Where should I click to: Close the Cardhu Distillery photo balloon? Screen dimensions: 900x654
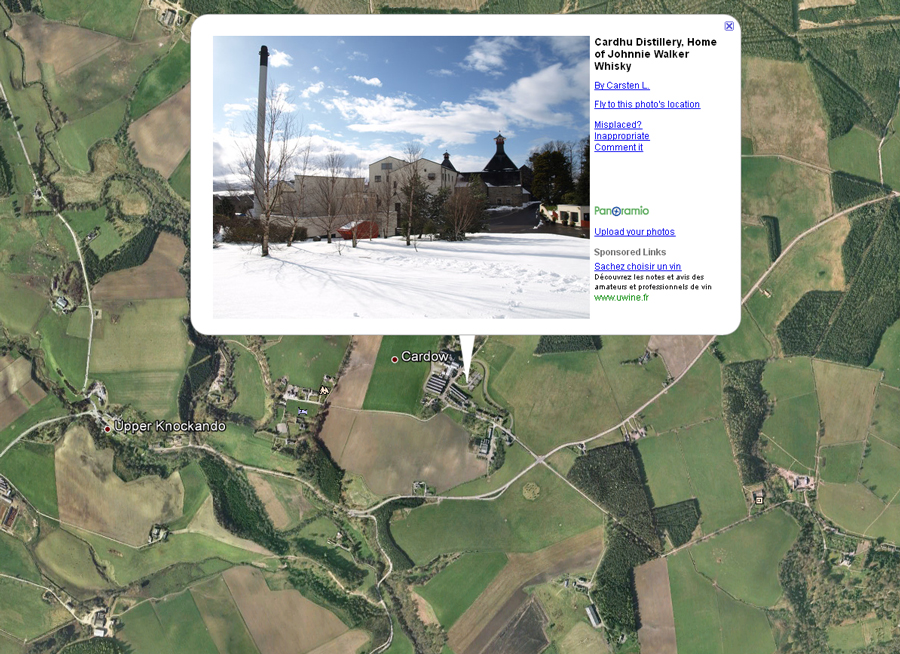(x=729, y=26)
